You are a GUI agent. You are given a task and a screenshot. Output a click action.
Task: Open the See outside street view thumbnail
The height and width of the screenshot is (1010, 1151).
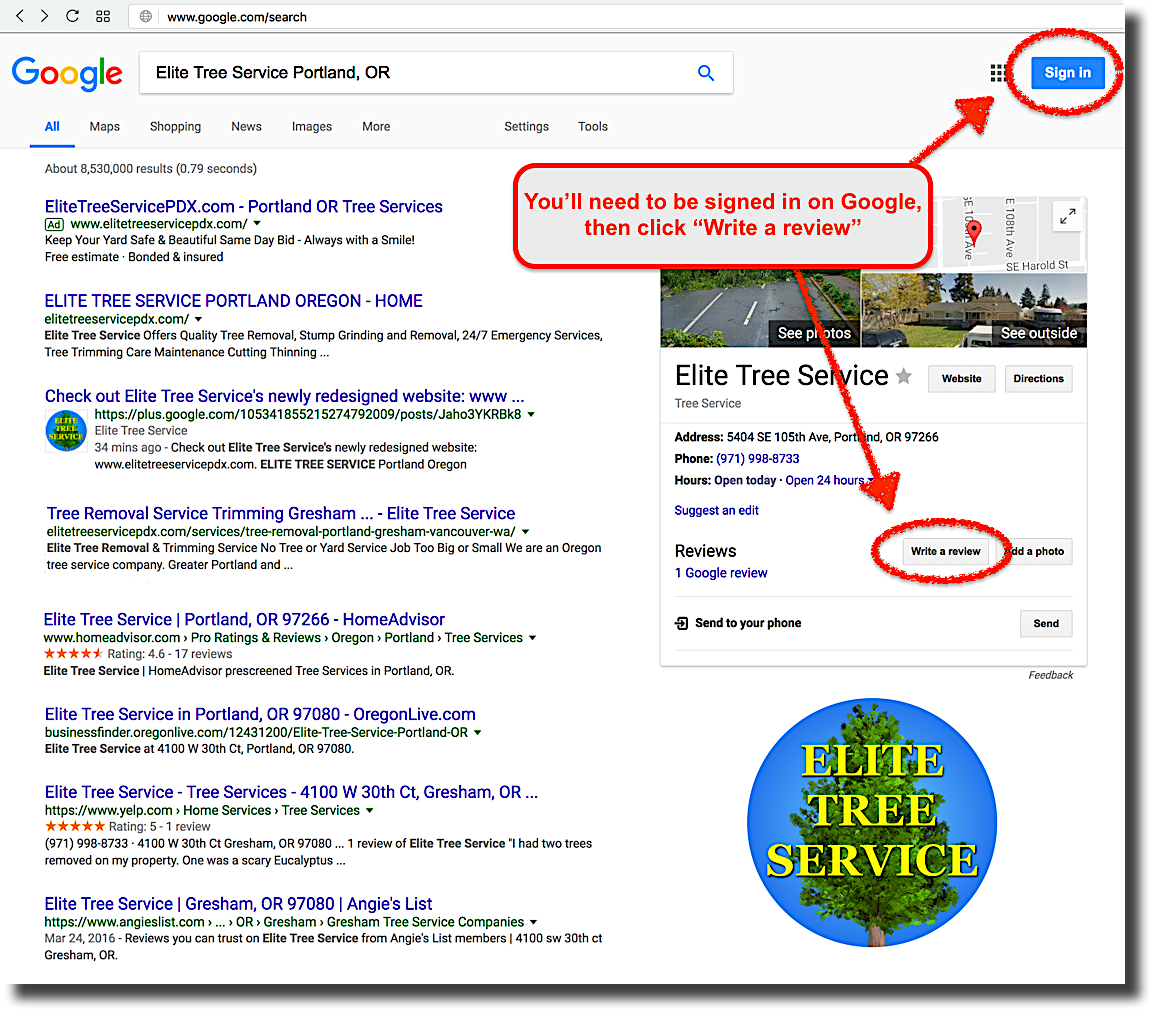point(974,309)
